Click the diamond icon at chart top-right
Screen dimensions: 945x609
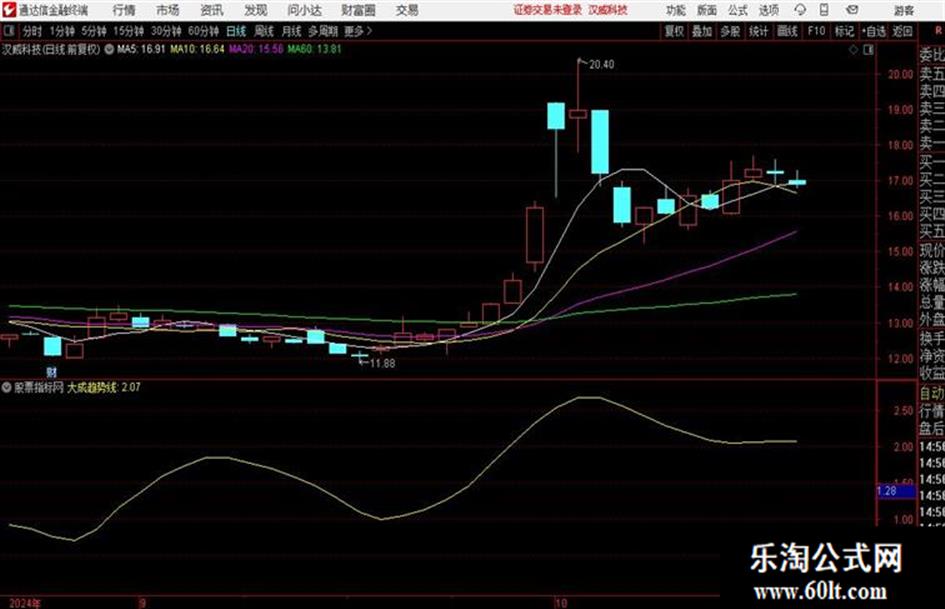pyautogui.click(x=853, y=50)
